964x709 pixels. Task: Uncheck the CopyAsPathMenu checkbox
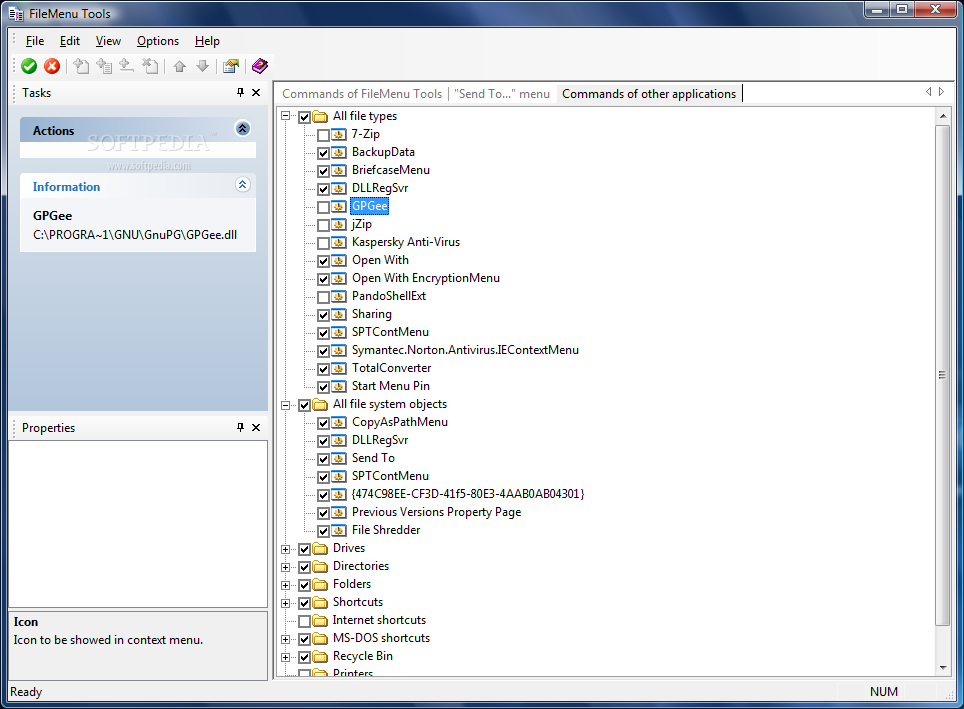pos(323,423)
